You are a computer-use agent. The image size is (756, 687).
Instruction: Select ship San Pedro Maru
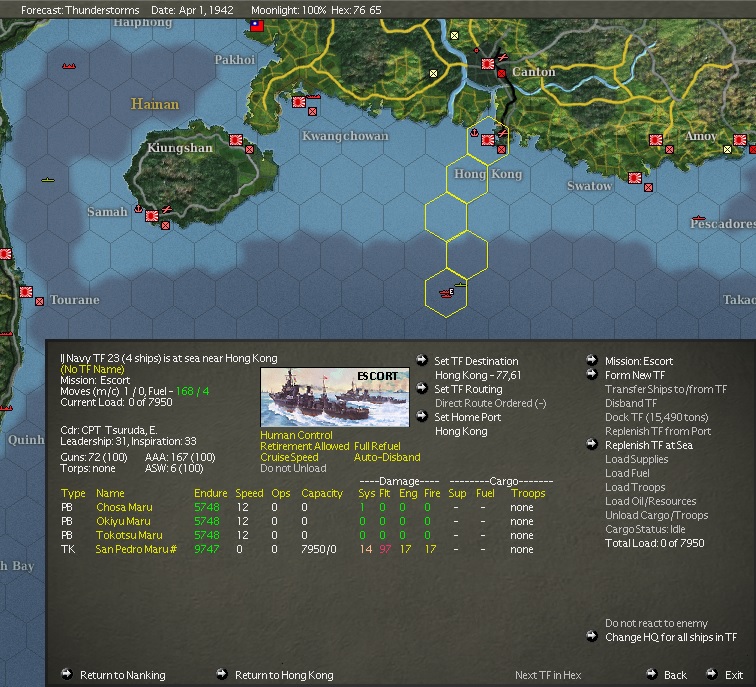pos(136,549)
